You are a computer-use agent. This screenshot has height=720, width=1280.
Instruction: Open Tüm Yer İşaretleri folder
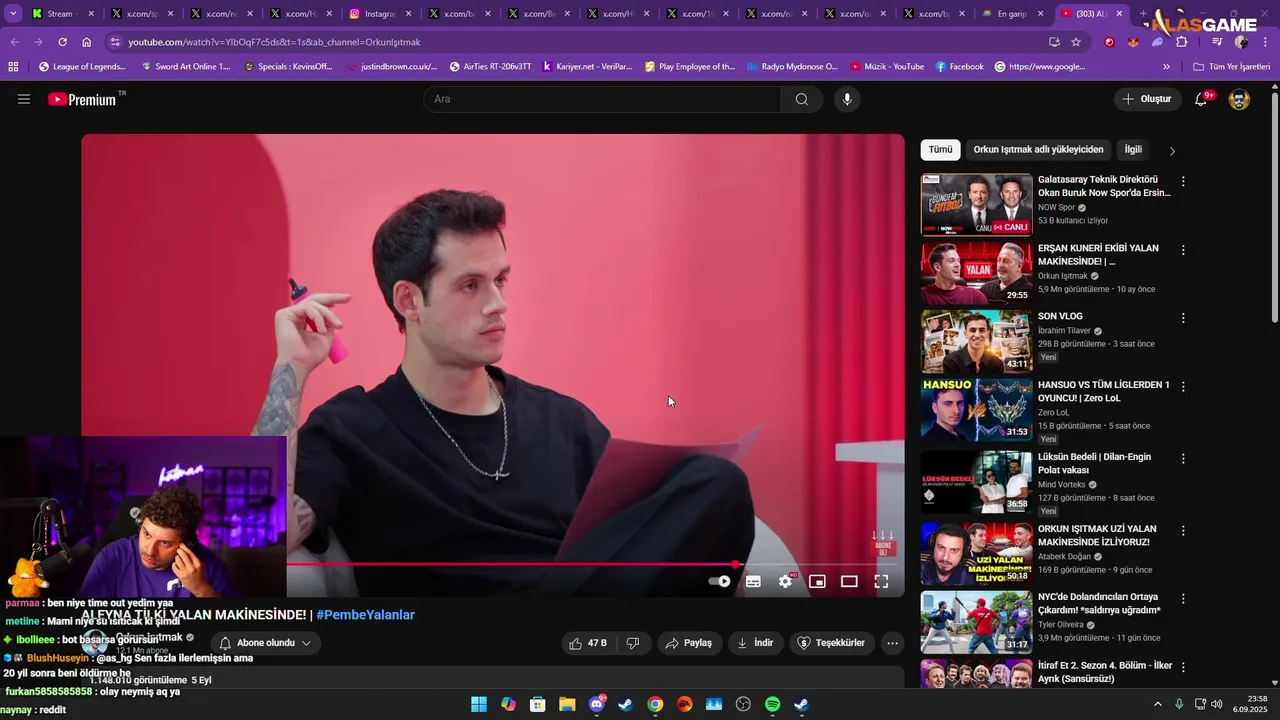1231,67
